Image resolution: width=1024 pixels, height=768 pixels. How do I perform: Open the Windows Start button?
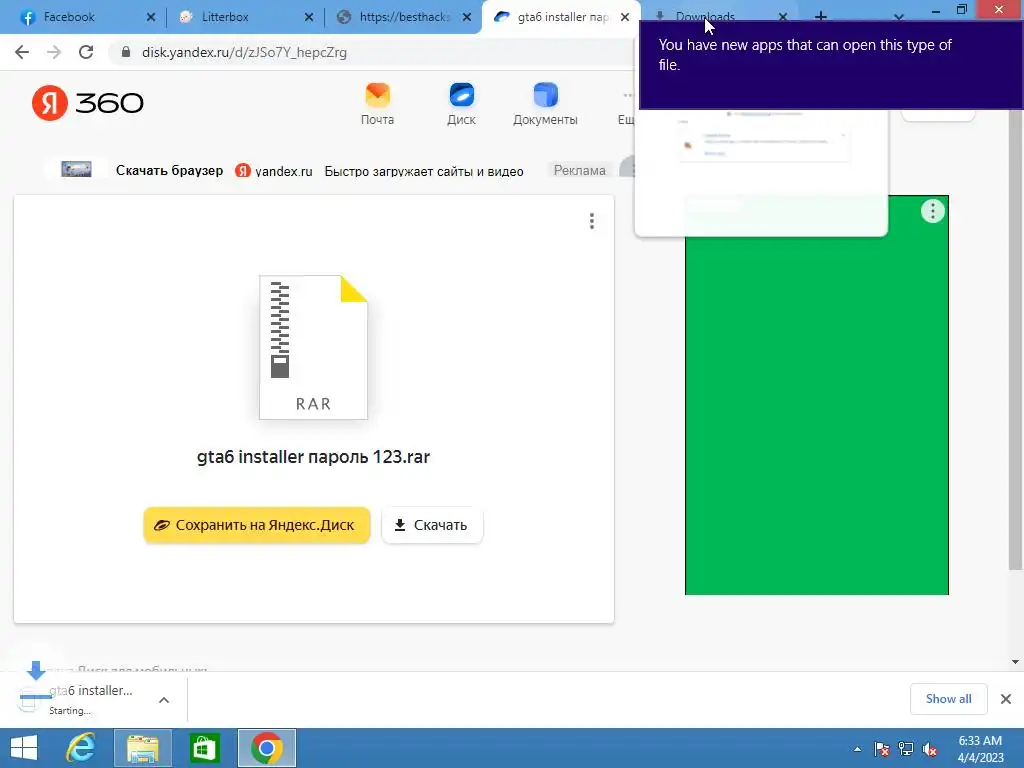24,748
